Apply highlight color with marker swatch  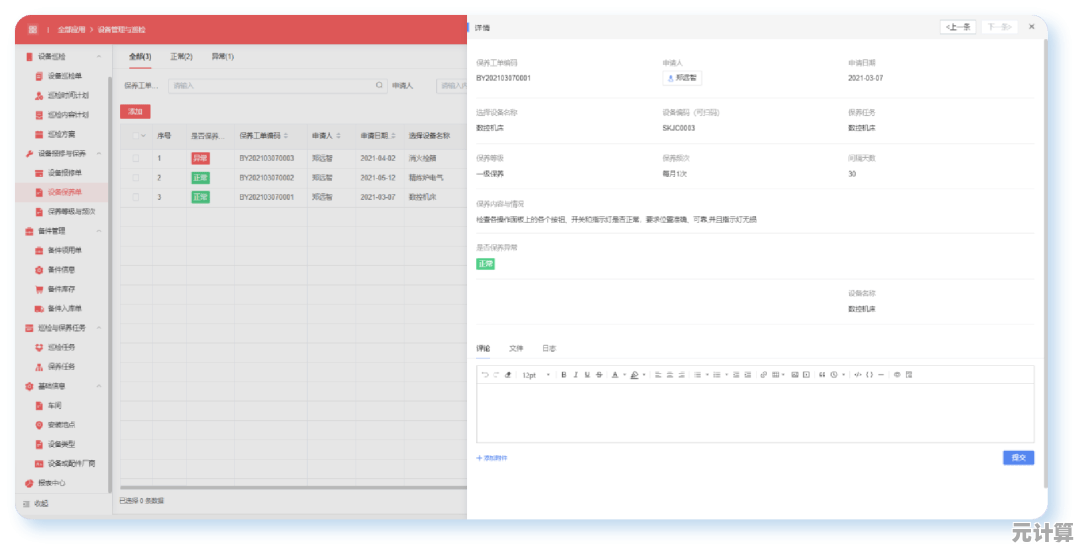point(634,375)
